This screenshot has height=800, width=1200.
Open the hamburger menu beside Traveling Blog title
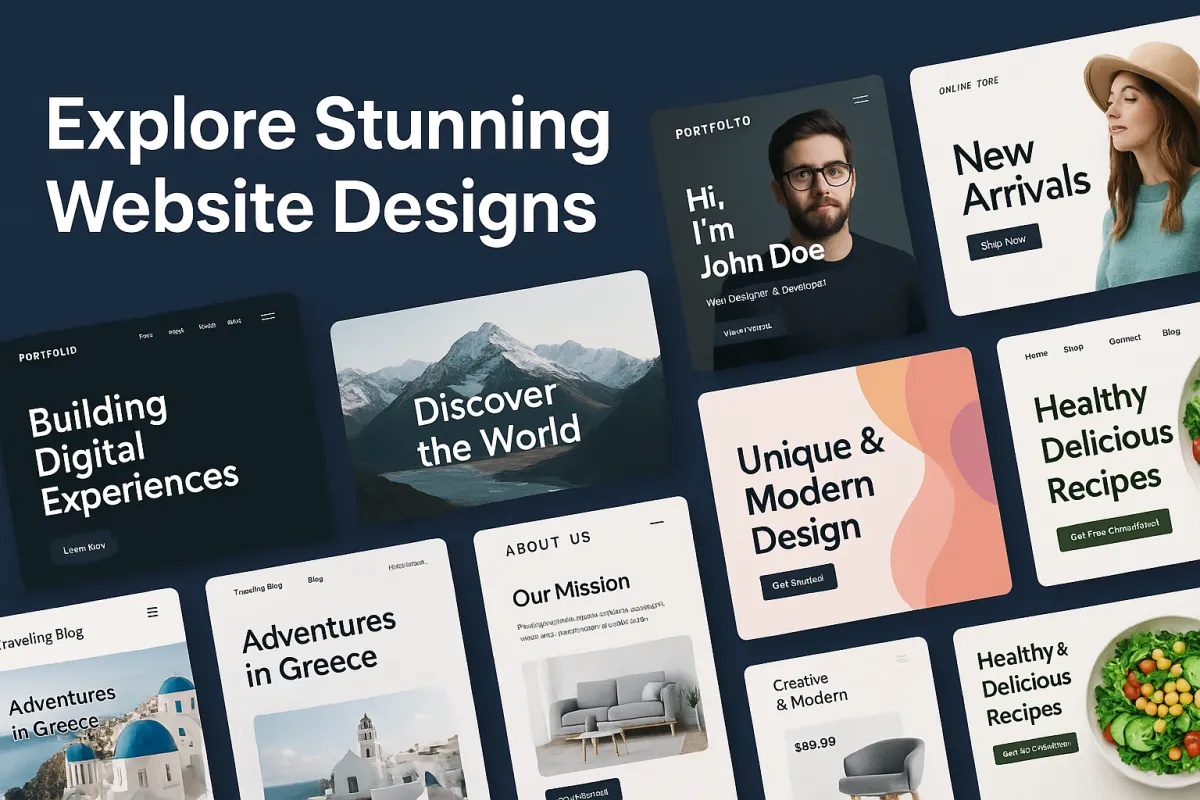(x=152, y=612)
